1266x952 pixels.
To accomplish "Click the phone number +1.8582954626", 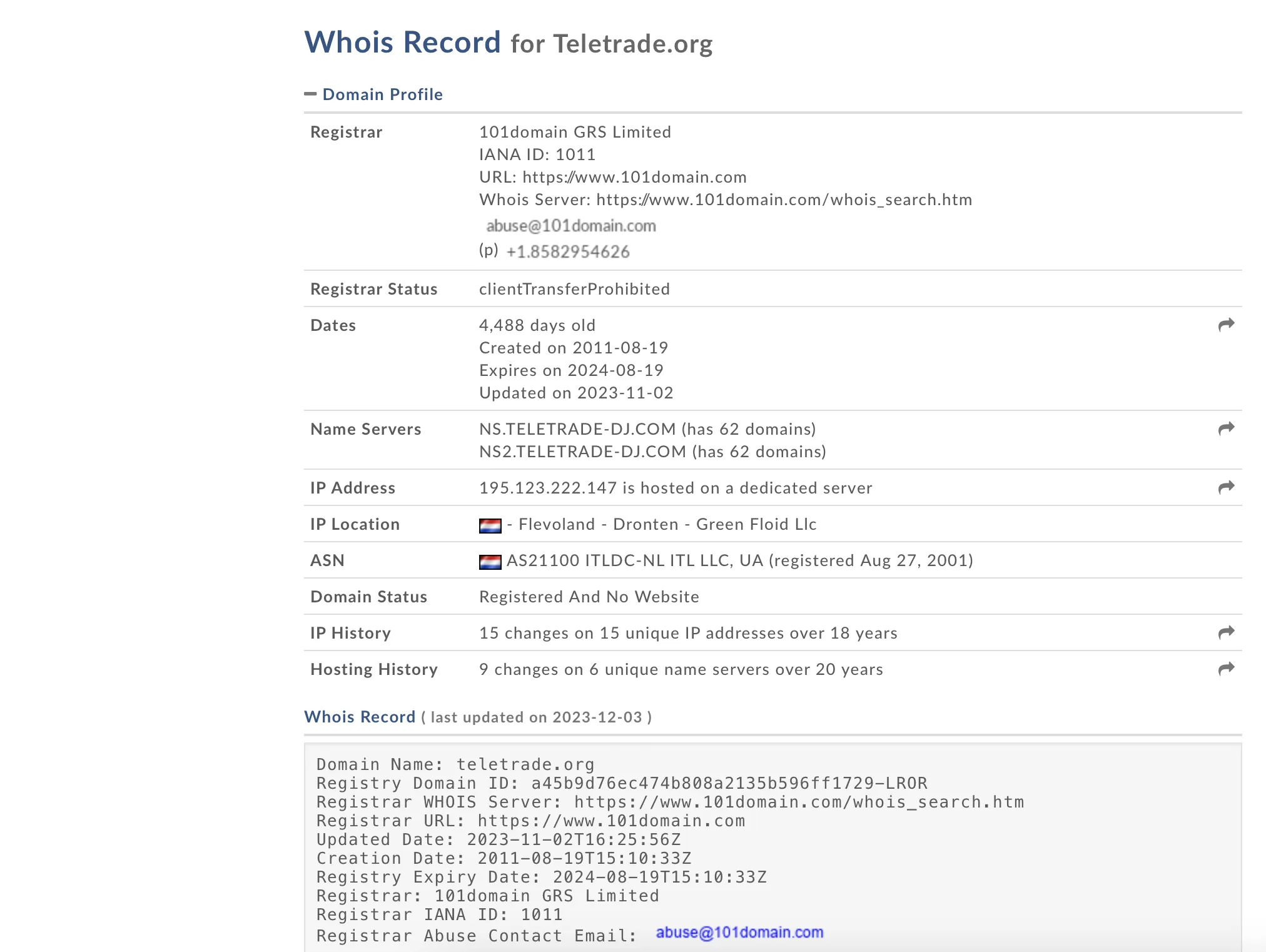I will (x=568, y=251).
